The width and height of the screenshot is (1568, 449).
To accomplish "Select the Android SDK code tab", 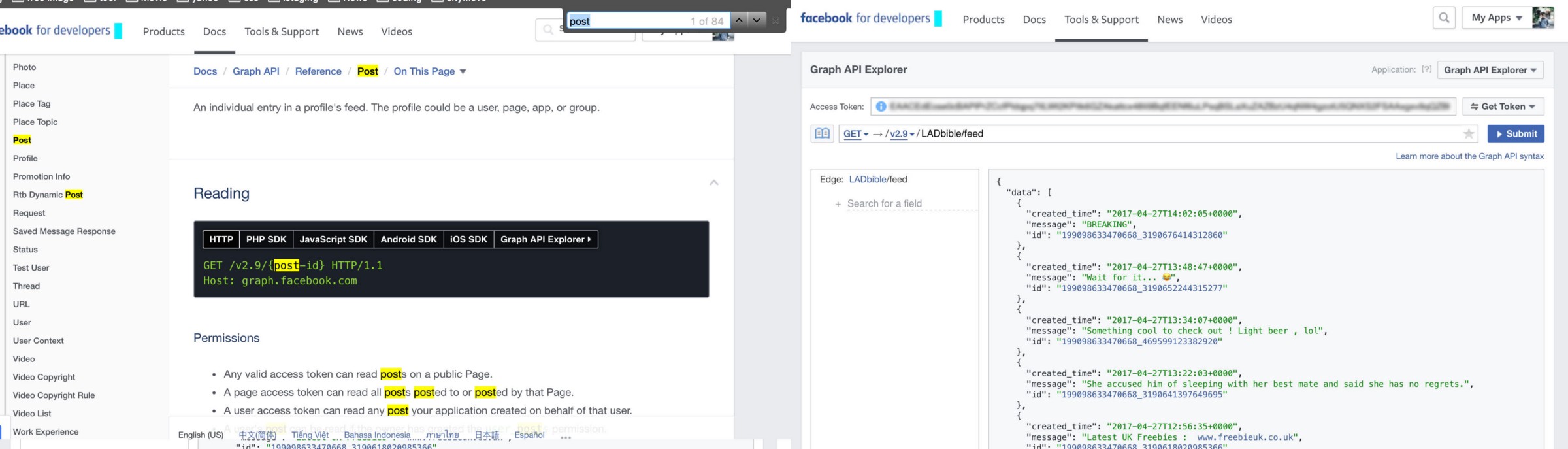I will point(409,239).
